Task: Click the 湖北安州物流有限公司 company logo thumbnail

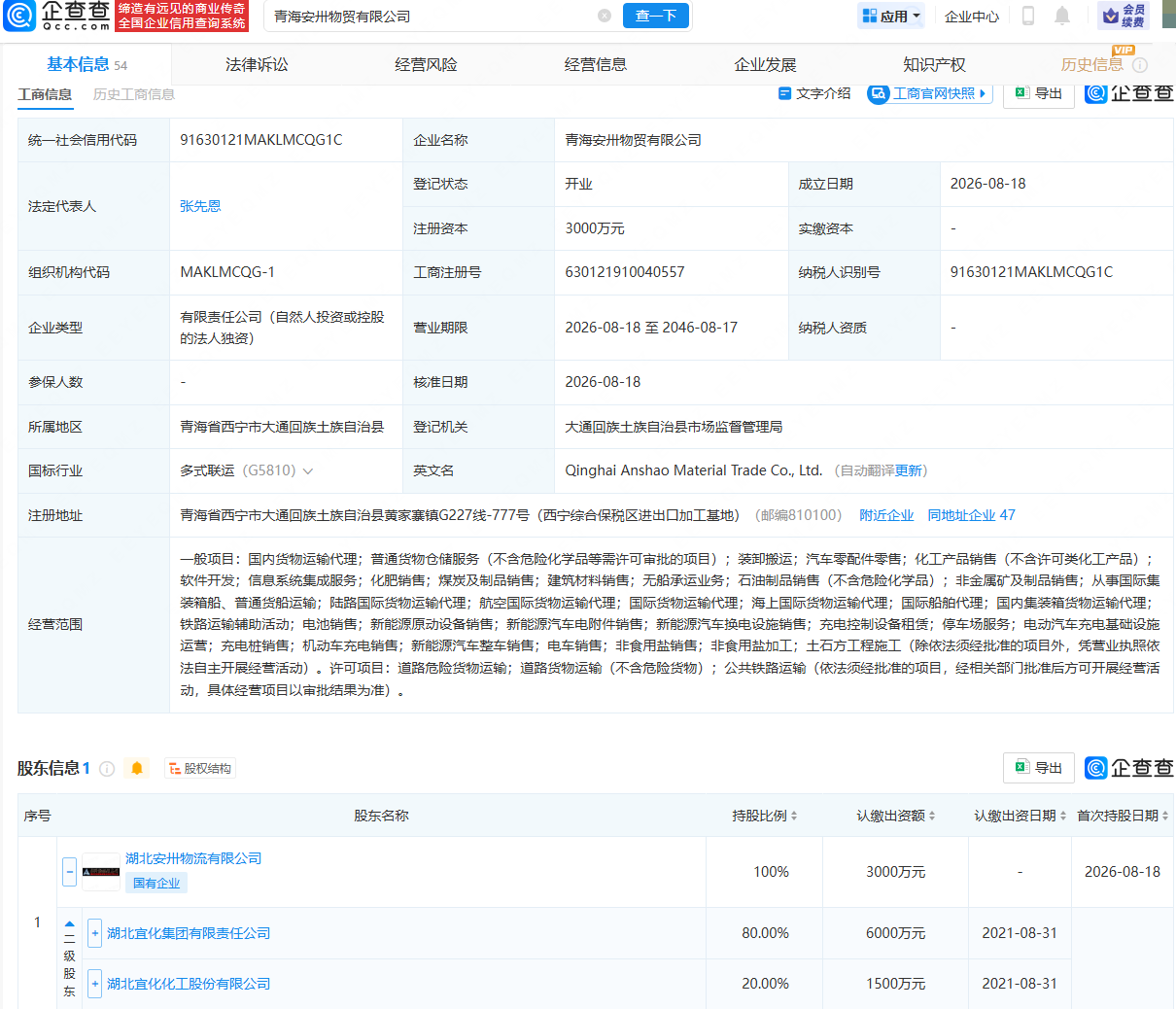Action: [x=101, y=872]
